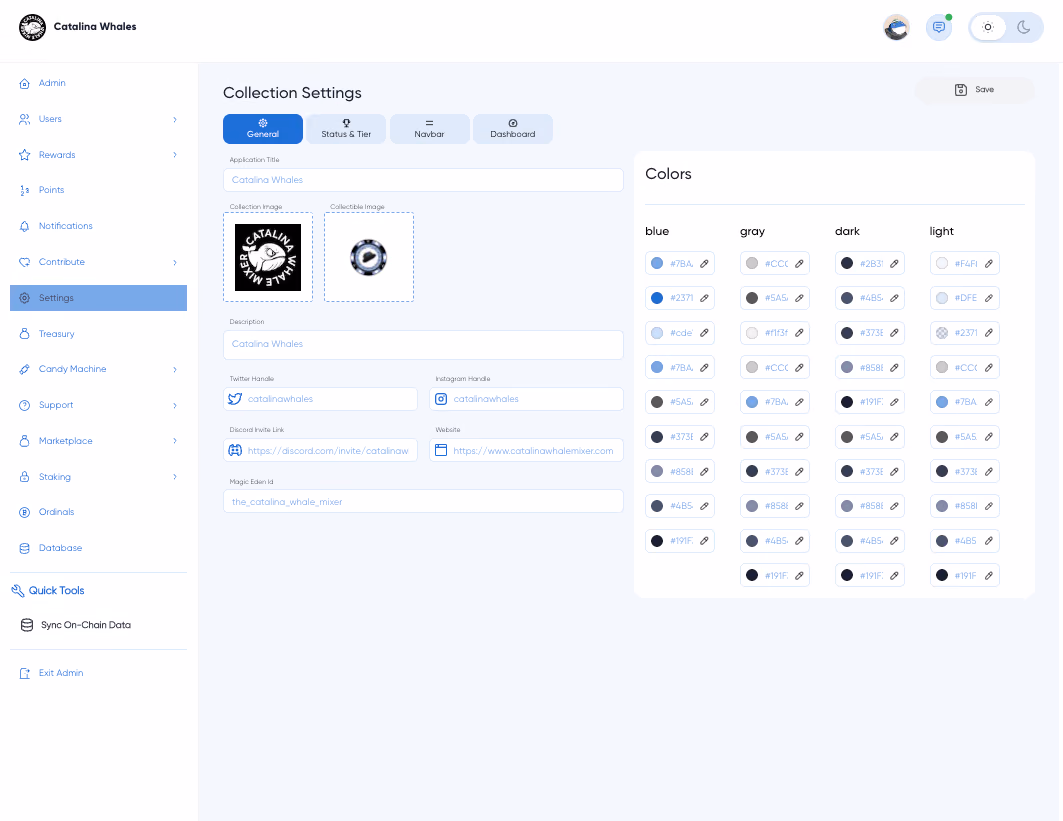Viewport: 1063px width, 821px height.
Task: Click eyedropper for blue #191F color
Action: 704,540
